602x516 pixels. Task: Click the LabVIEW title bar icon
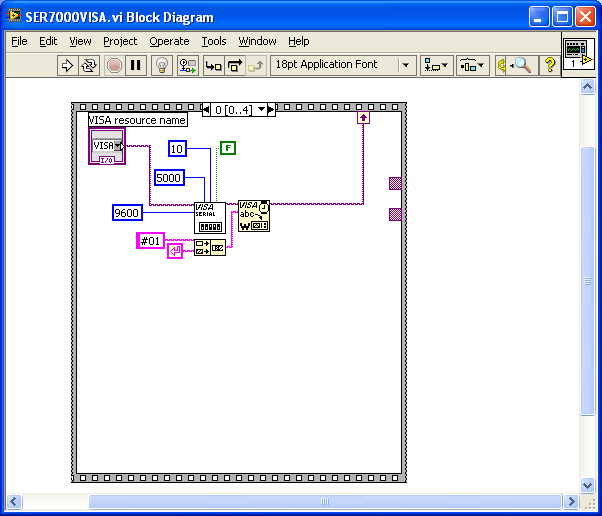point(14,16)
